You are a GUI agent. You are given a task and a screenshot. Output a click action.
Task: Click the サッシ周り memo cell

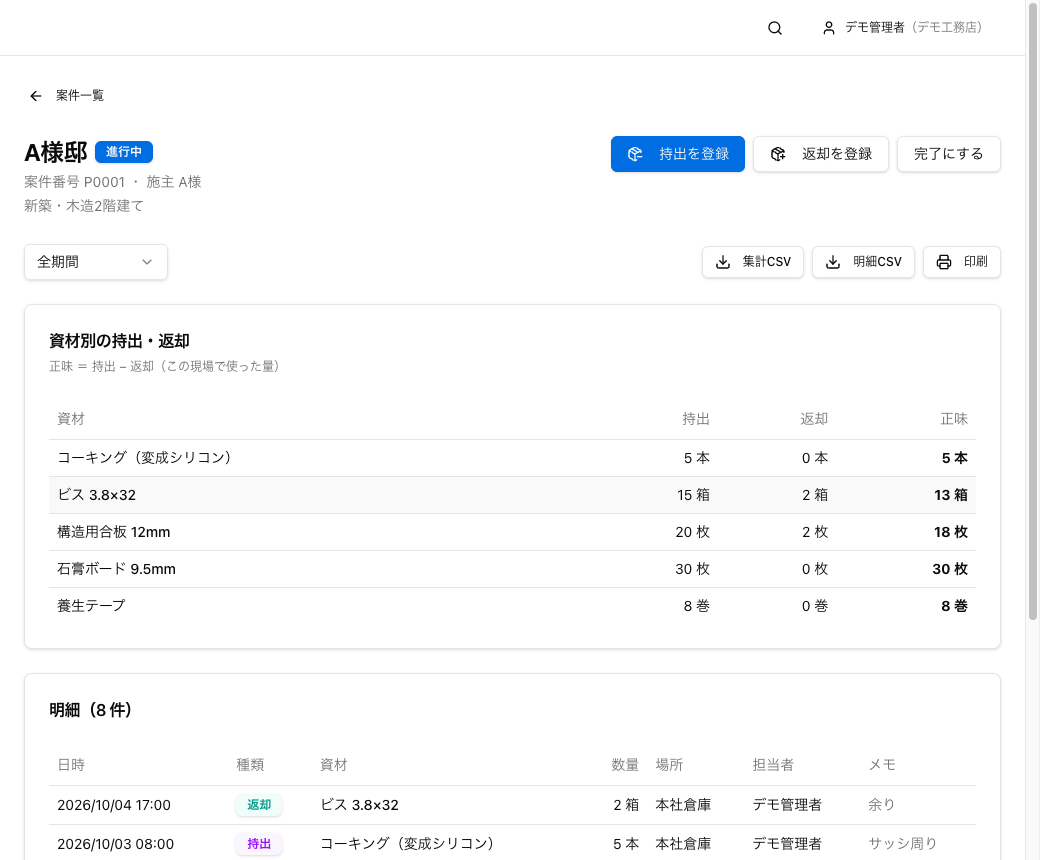(902, 845)
